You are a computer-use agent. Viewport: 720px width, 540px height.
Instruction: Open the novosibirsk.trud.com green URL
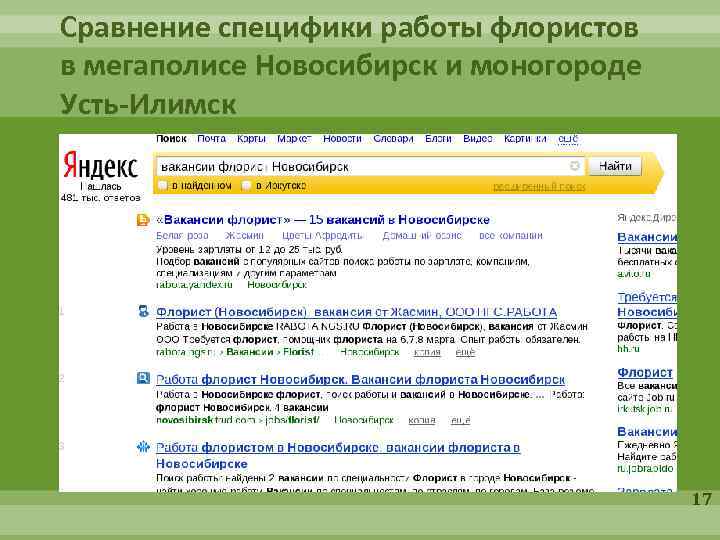(x=238, y=420)
